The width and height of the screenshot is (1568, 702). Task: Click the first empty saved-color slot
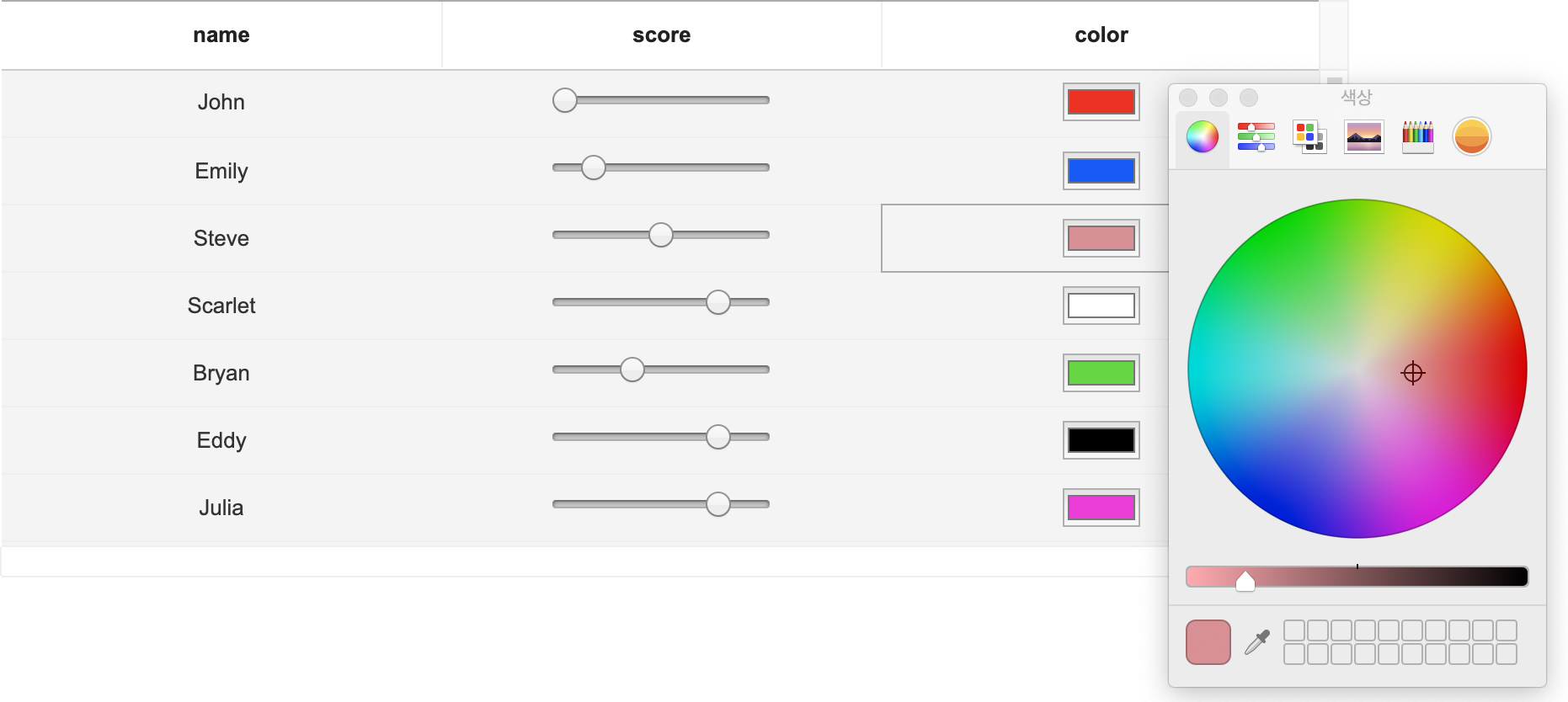(1294, 630)
